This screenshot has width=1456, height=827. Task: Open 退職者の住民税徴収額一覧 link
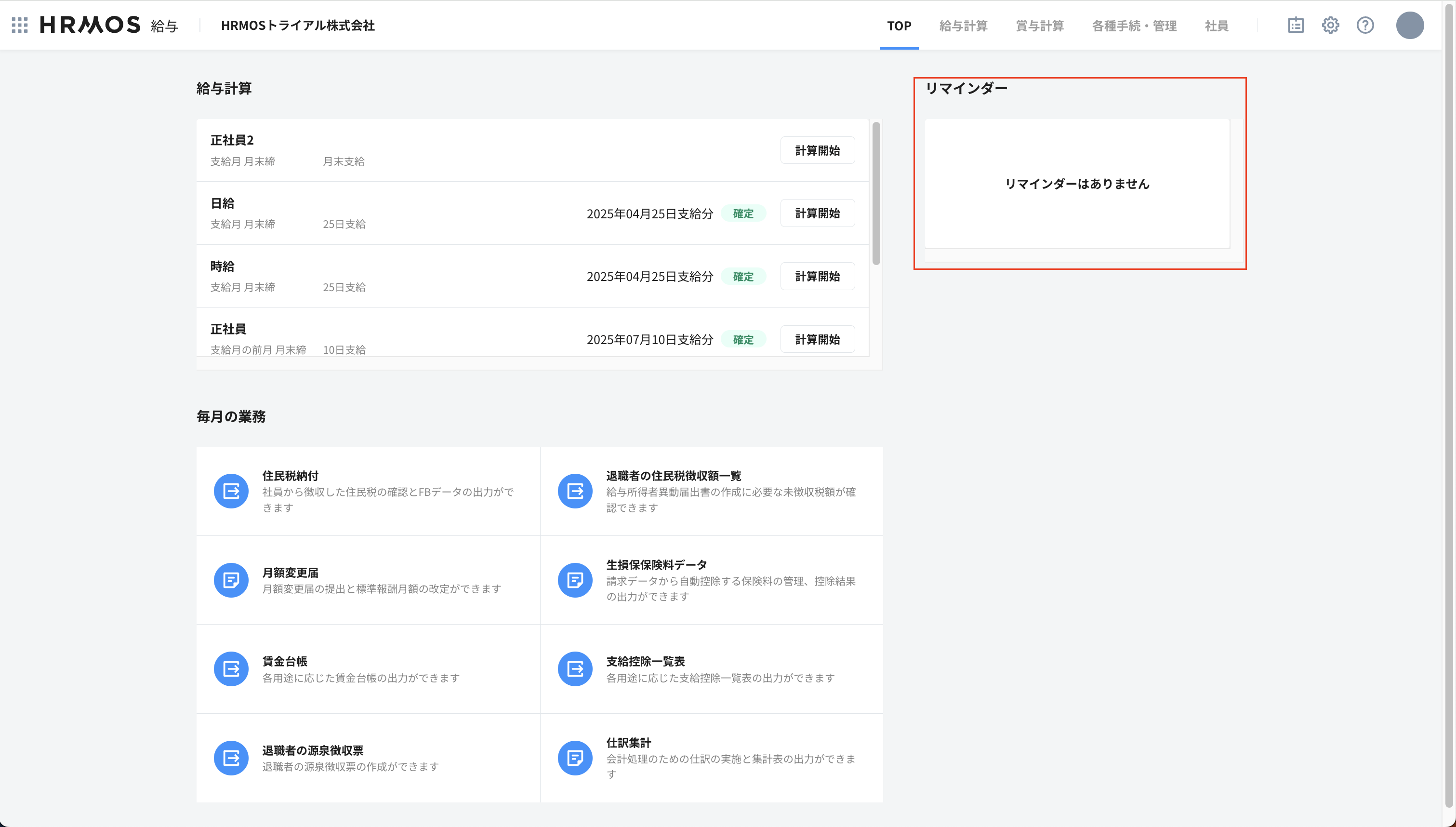pos(673,475)
